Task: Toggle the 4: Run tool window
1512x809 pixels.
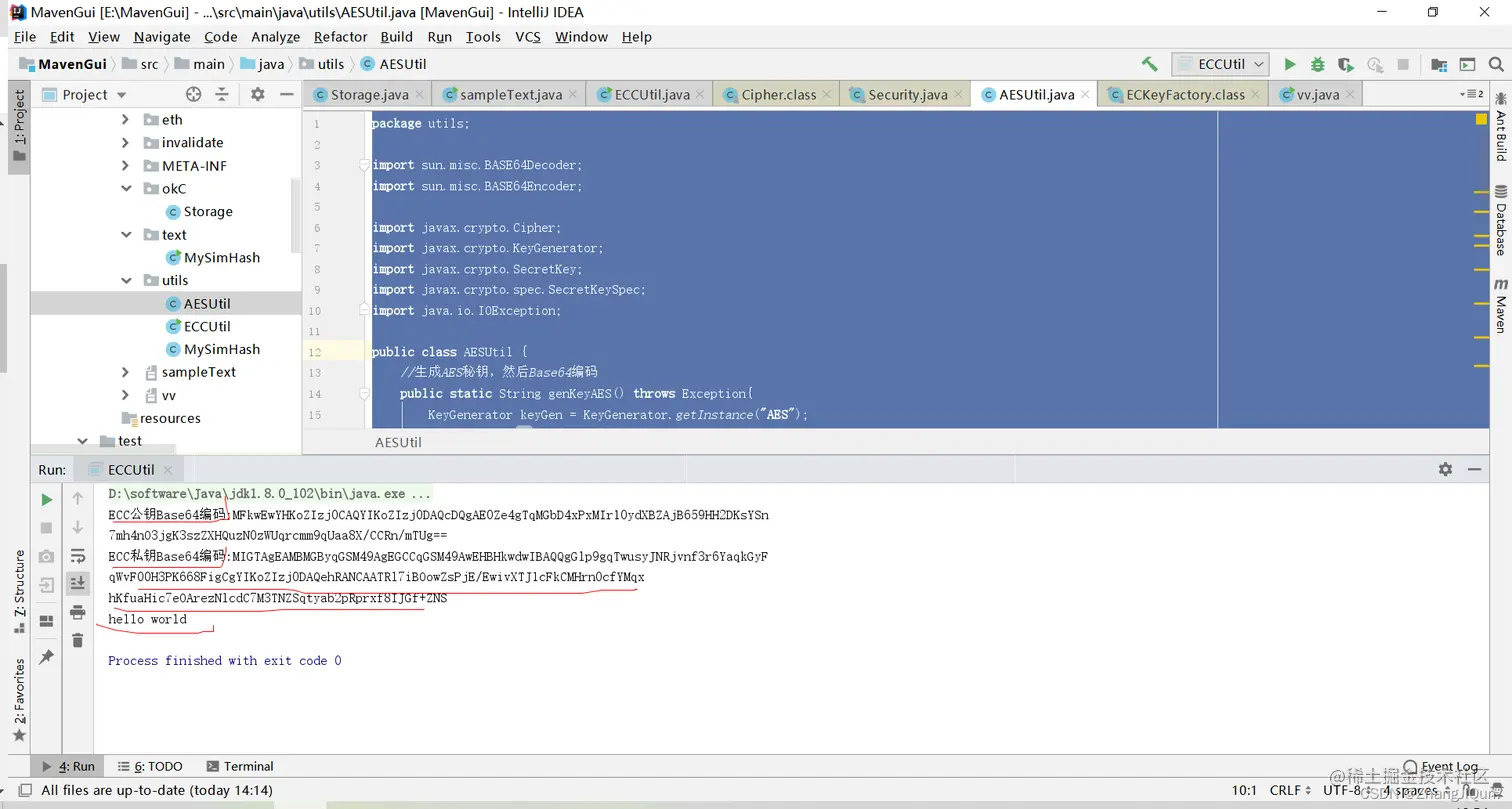Action: (x=67, y=766)
